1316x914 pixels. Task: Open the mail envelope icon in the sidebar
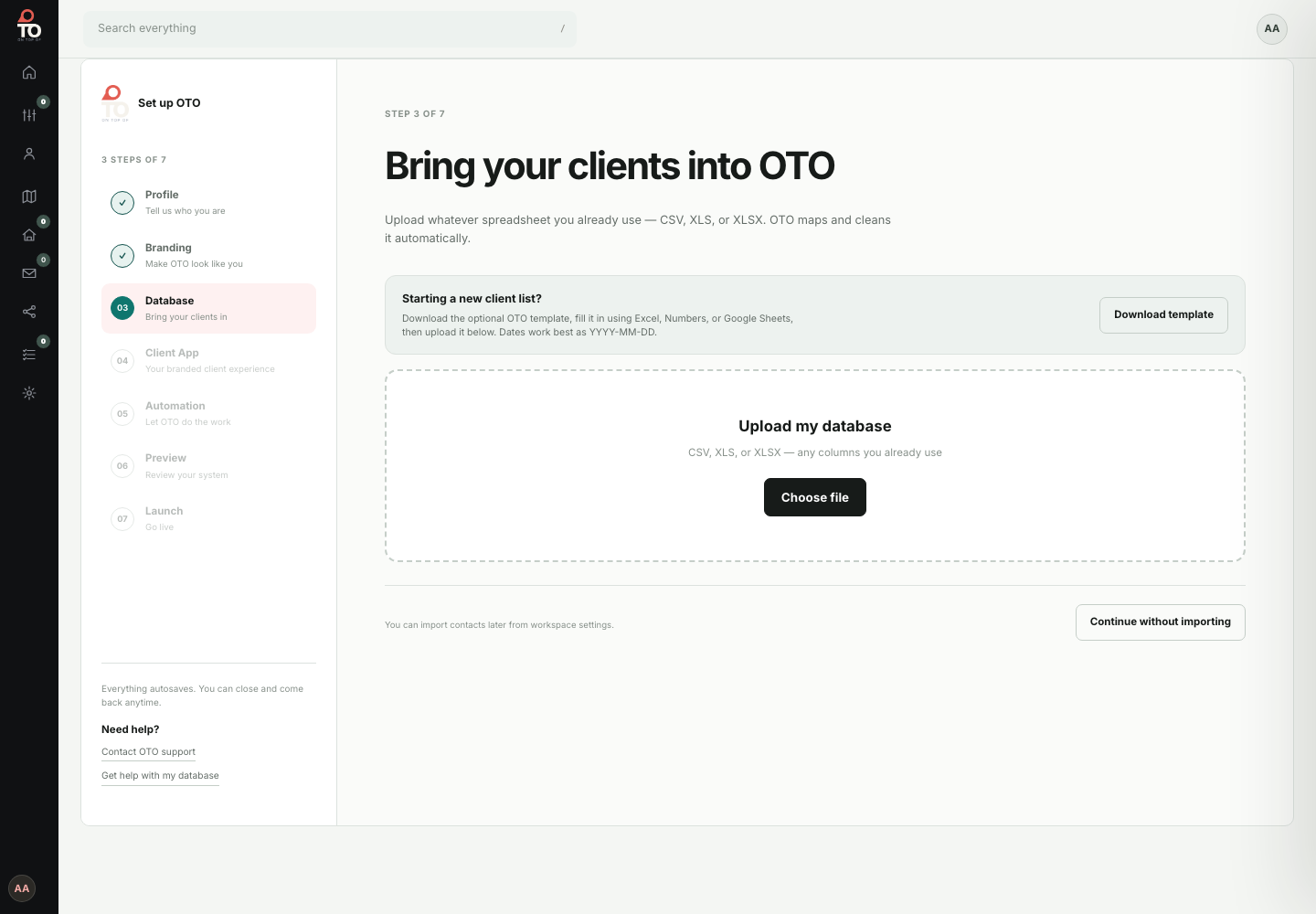coord(29,273)
